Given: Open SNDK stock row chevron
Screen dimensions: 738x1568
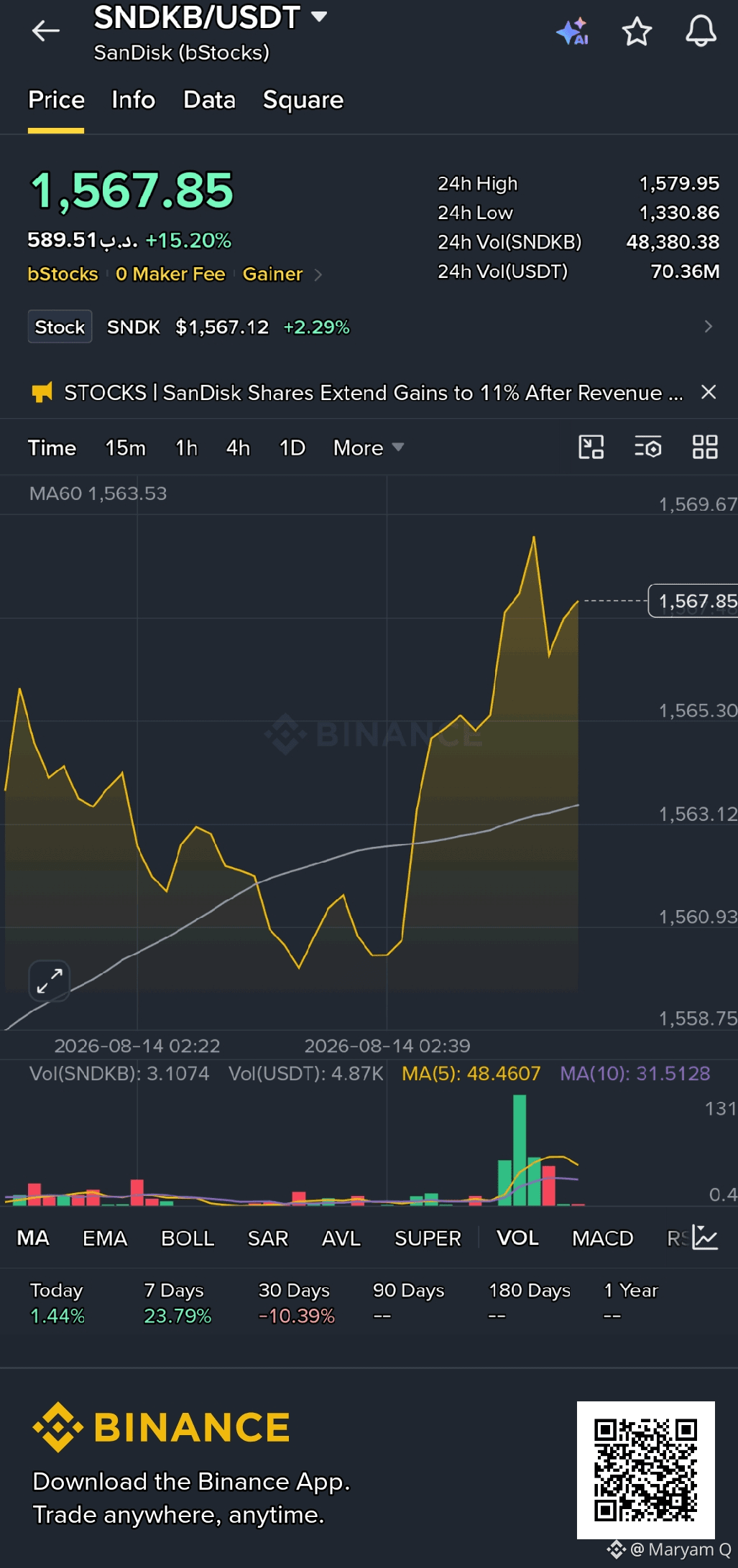Looking at the screenshot, I should tap(709, 327).
